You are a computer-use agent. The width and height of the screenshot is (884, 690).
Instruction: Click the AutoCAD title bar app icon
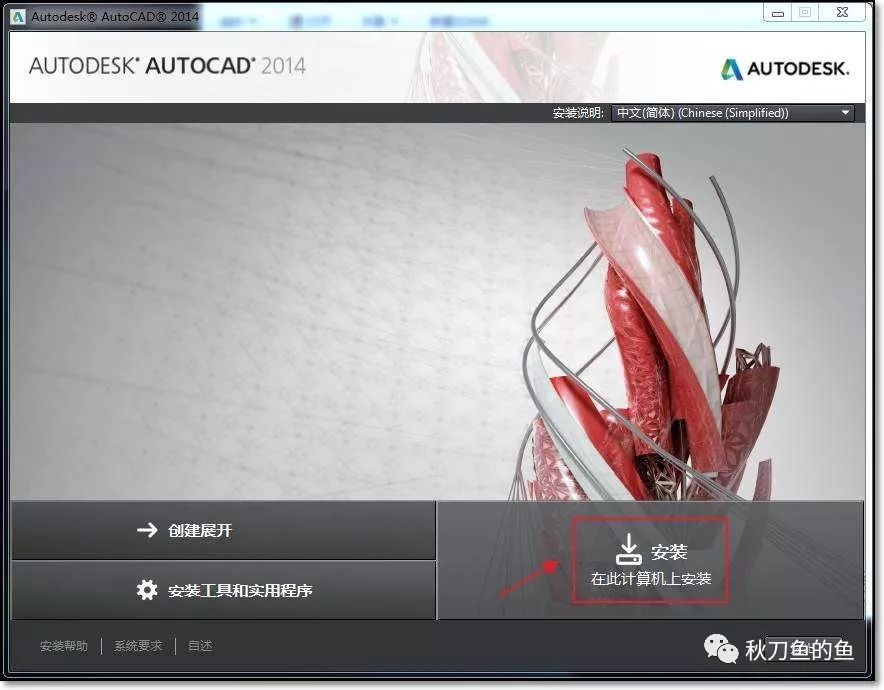(x=19, y=17)
